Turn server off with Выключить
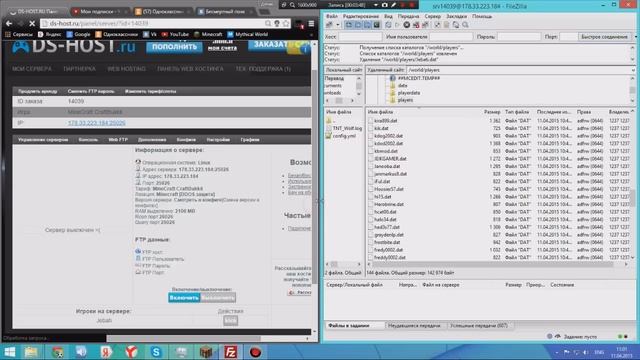 (218, 298)
